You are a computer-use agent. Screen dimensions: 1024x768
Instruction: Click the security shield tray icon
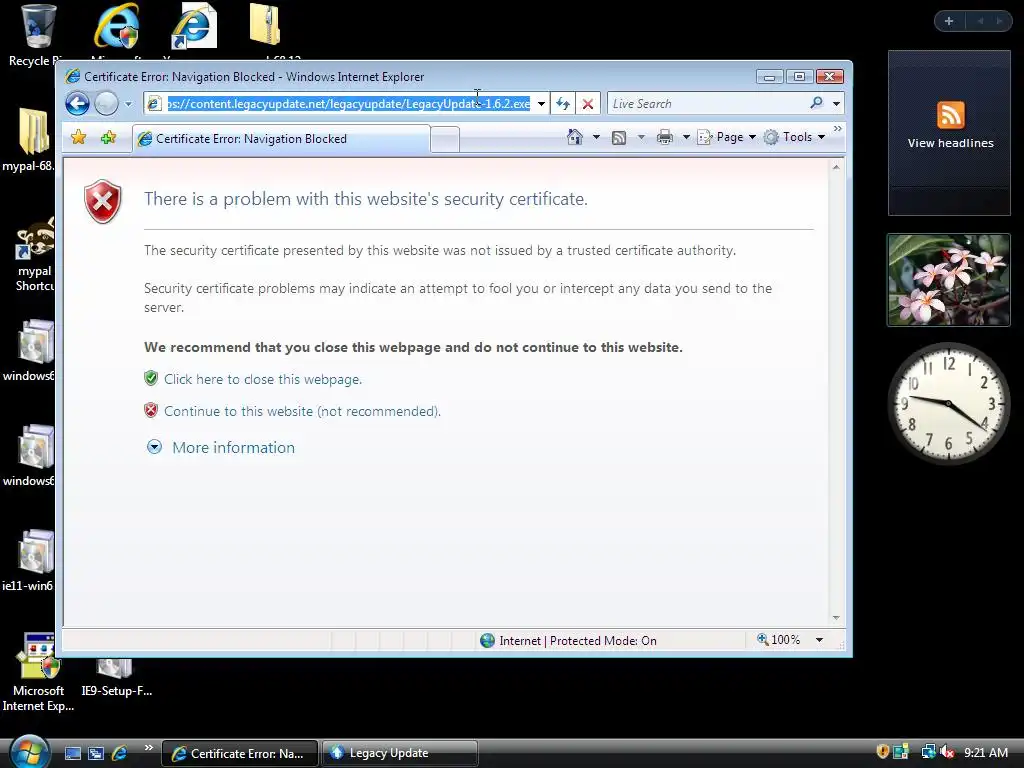click(x=882, y=752)
